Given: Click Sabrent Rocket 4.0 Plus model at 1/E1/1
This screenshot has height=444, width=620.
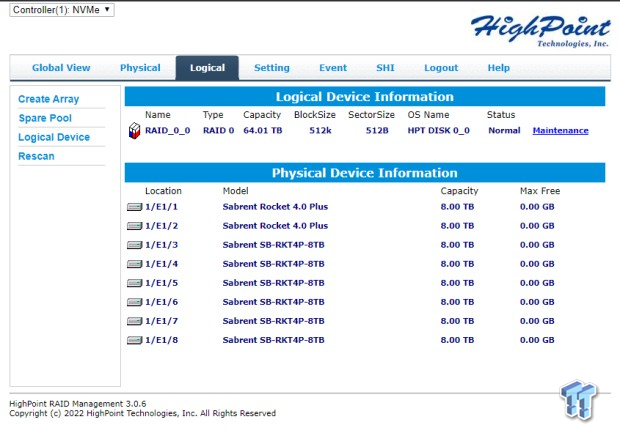Looking at the screenshot, I should [275, 207].
